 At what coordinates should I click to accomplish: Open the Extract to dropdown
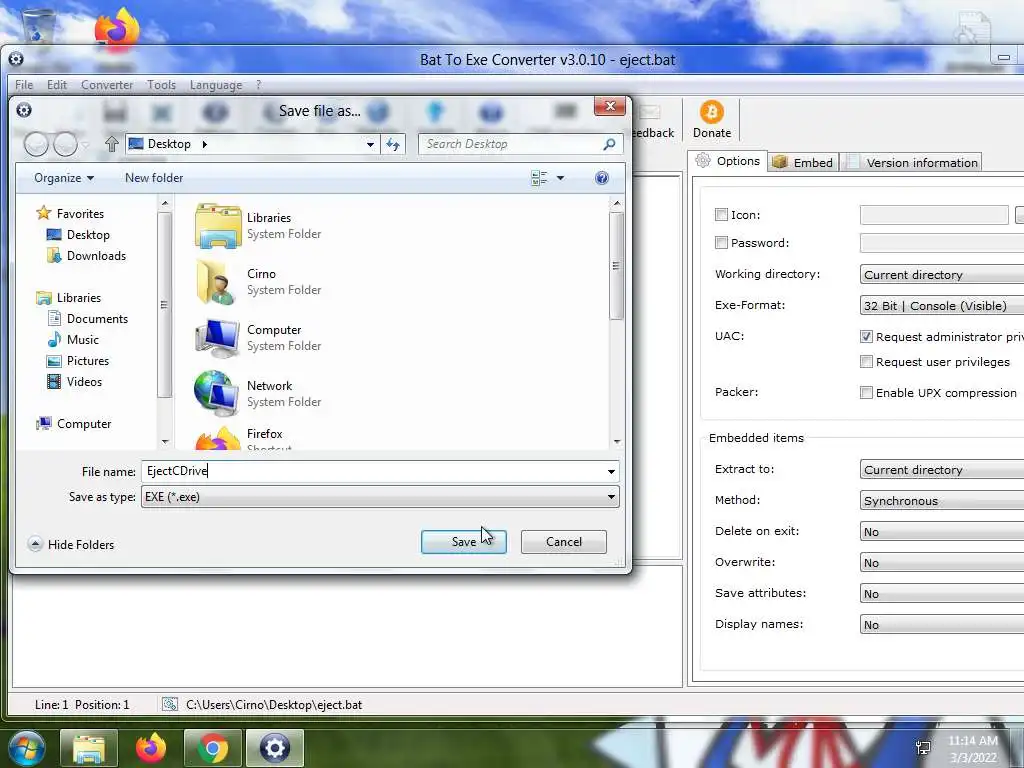[x=942, y=470]
